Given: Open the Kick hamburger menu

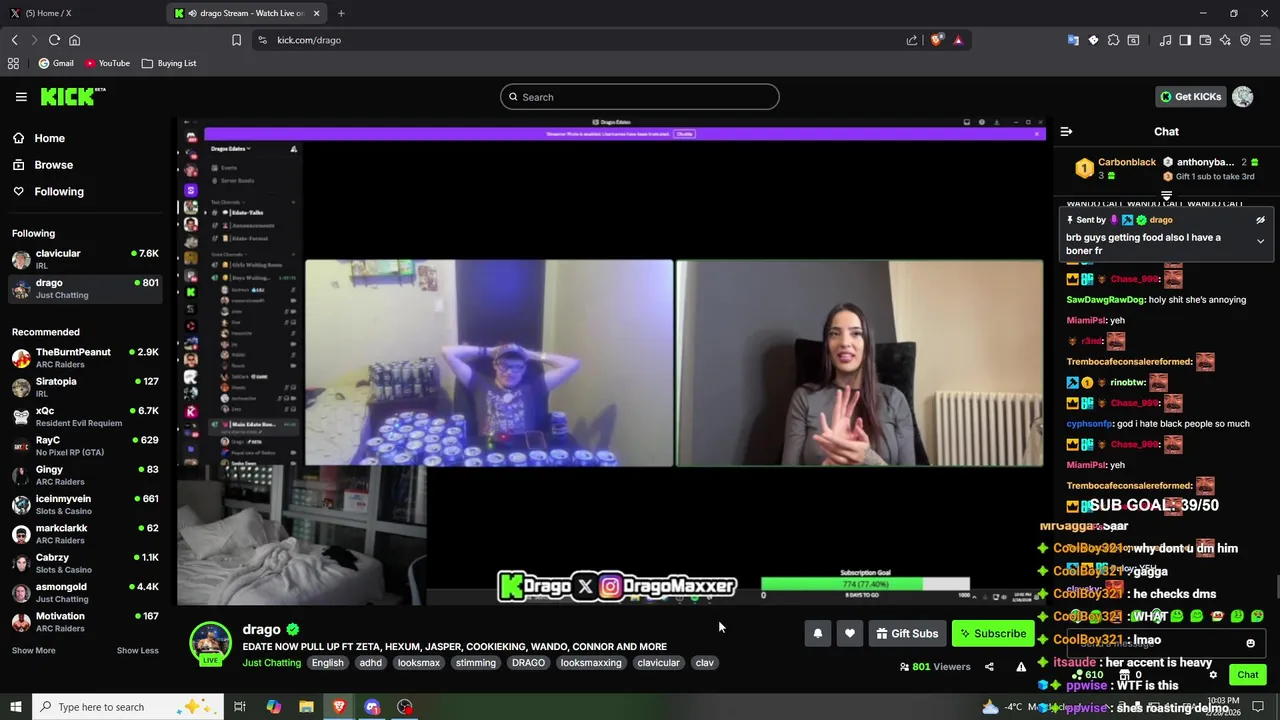Looking at the screenshot, I should (21, 97).
